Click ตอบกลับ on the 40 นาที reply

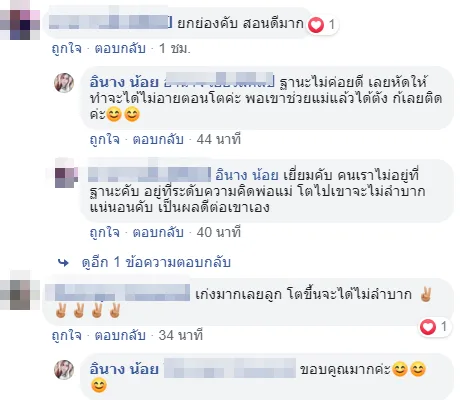click(x=158, y=232)
